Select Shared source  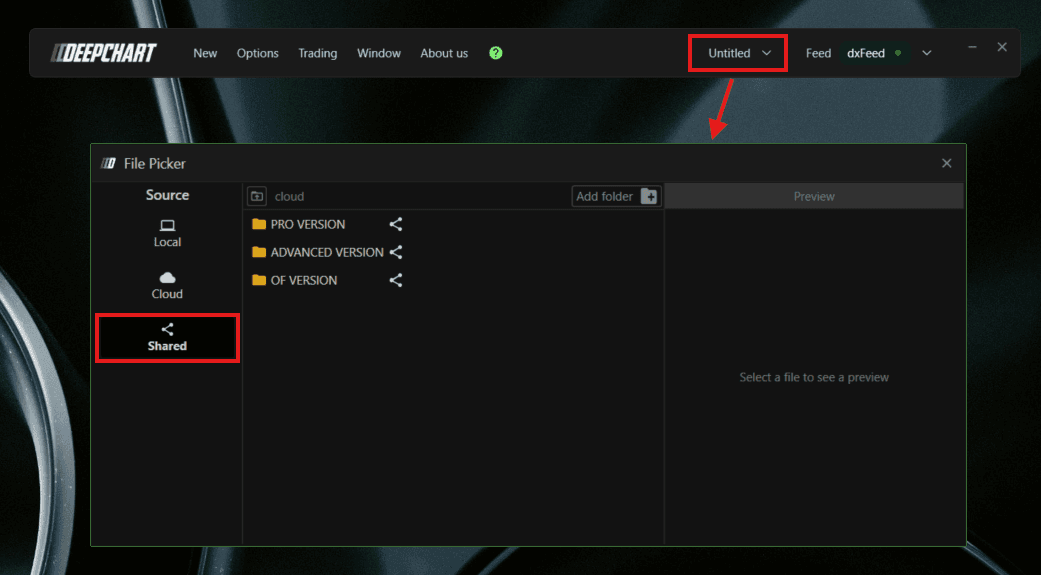click(x=167, y=338)
